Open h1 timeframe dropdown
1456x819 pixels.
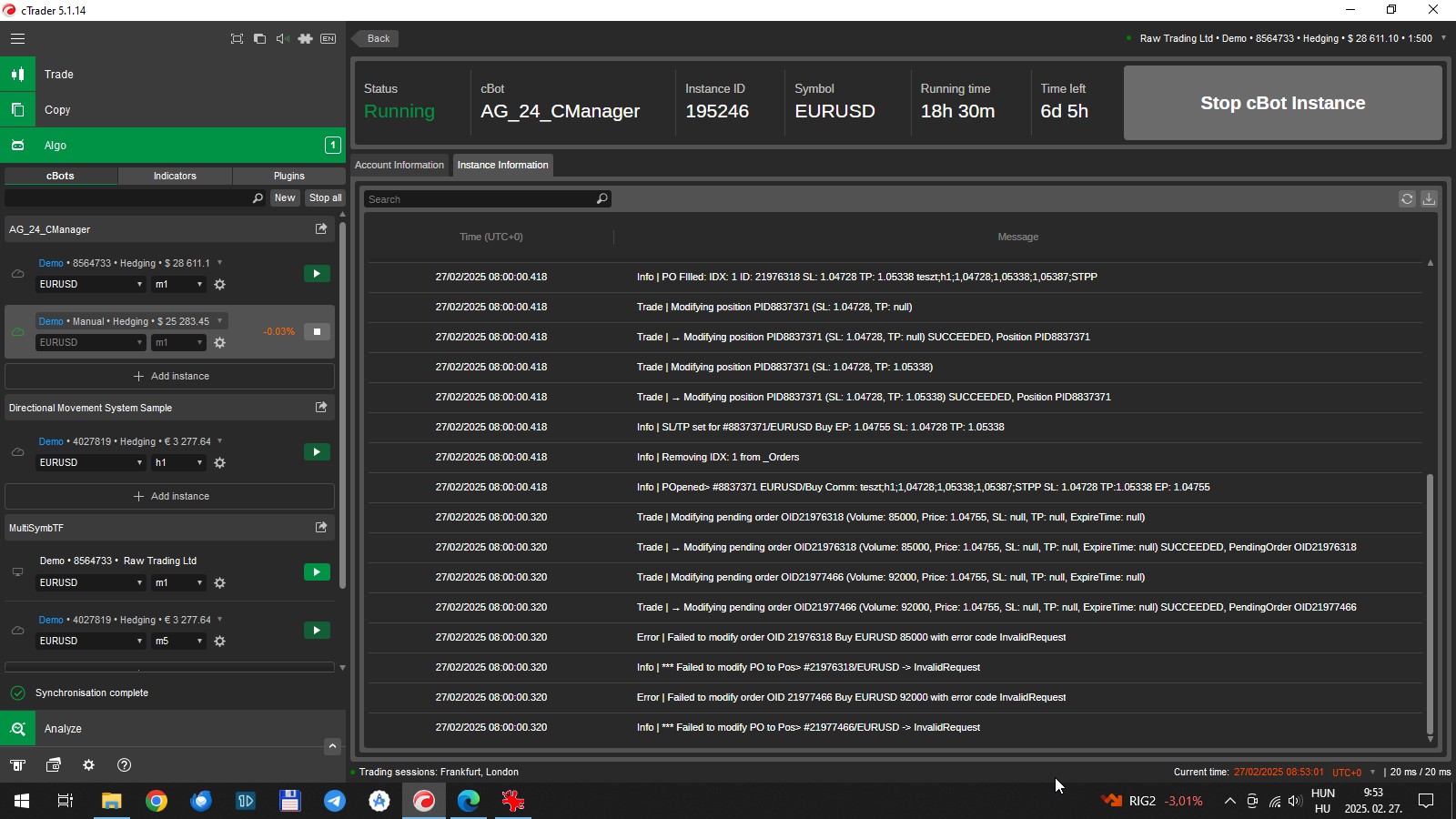pyautogui.click(x=179, y=463)
